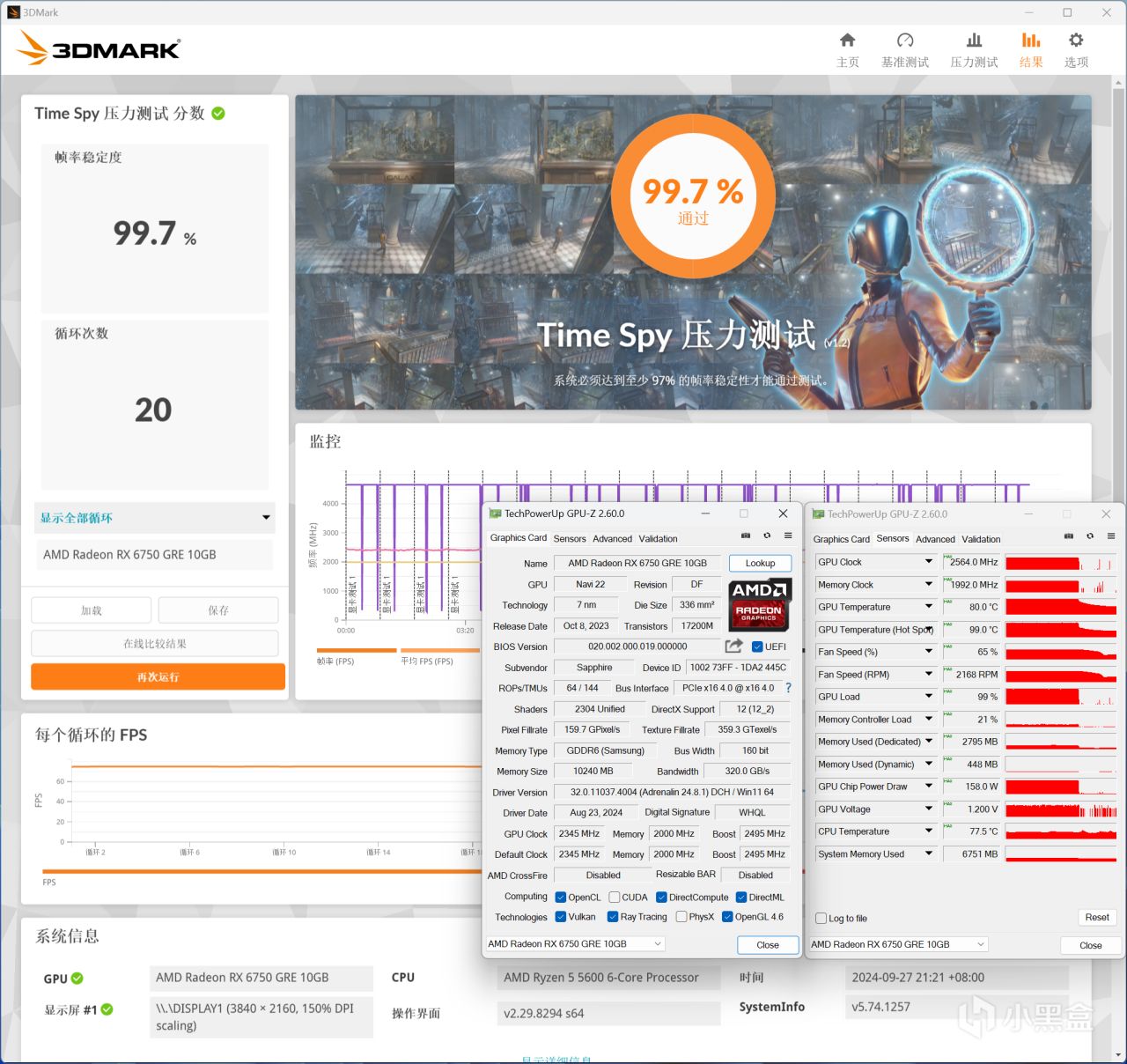Screen dimensions: 1127x1064
Task: Click the Bus Interface question mark icon
Action: click(x=788, y=688)
